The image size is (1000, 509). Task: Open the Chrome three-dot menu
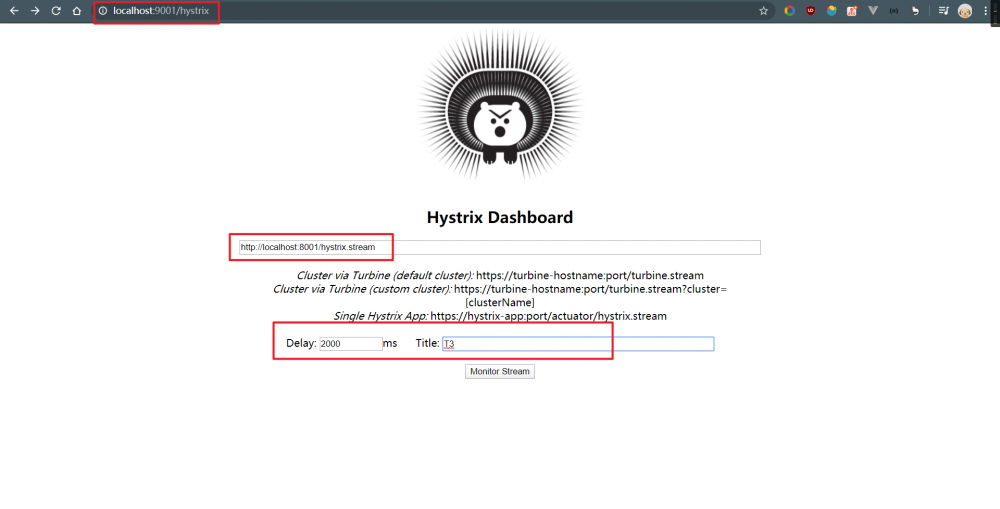click(x=985, y=11)
